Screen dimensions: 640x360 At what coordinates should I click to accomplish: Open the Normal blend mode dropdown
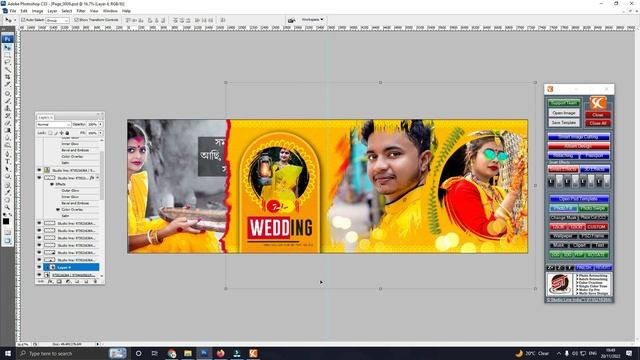(x=53, y=124)
